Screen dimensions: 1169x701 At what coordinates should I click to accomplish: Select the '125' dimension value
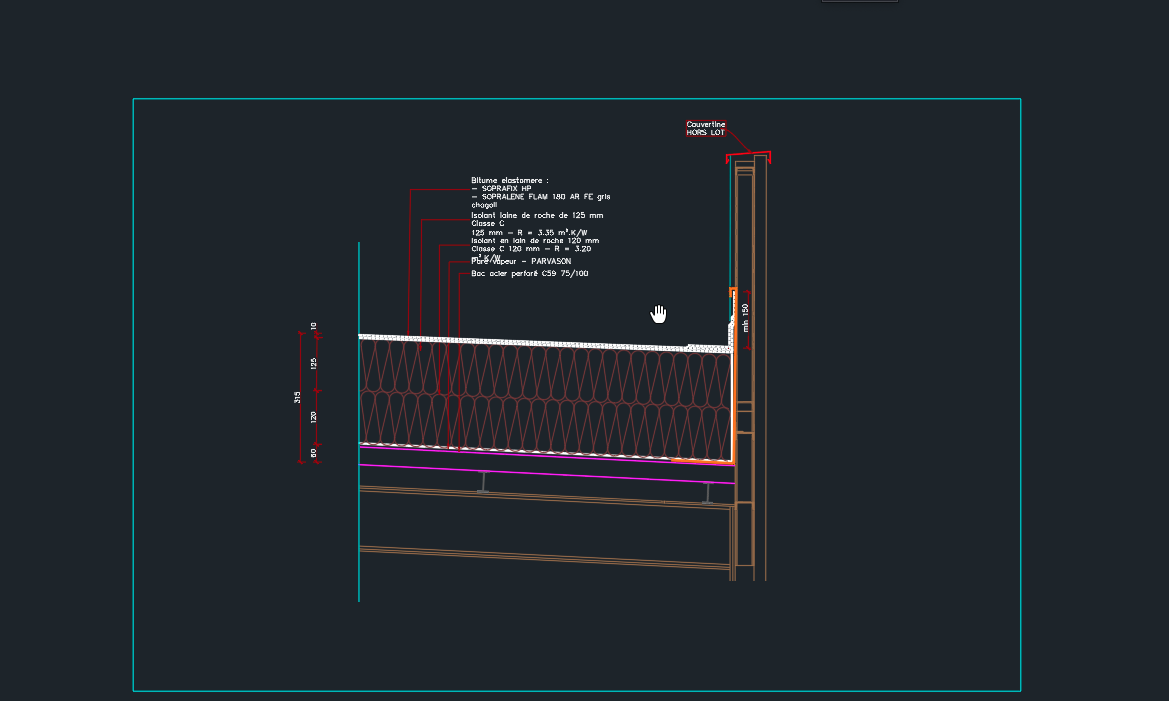[x=314, y=363]
